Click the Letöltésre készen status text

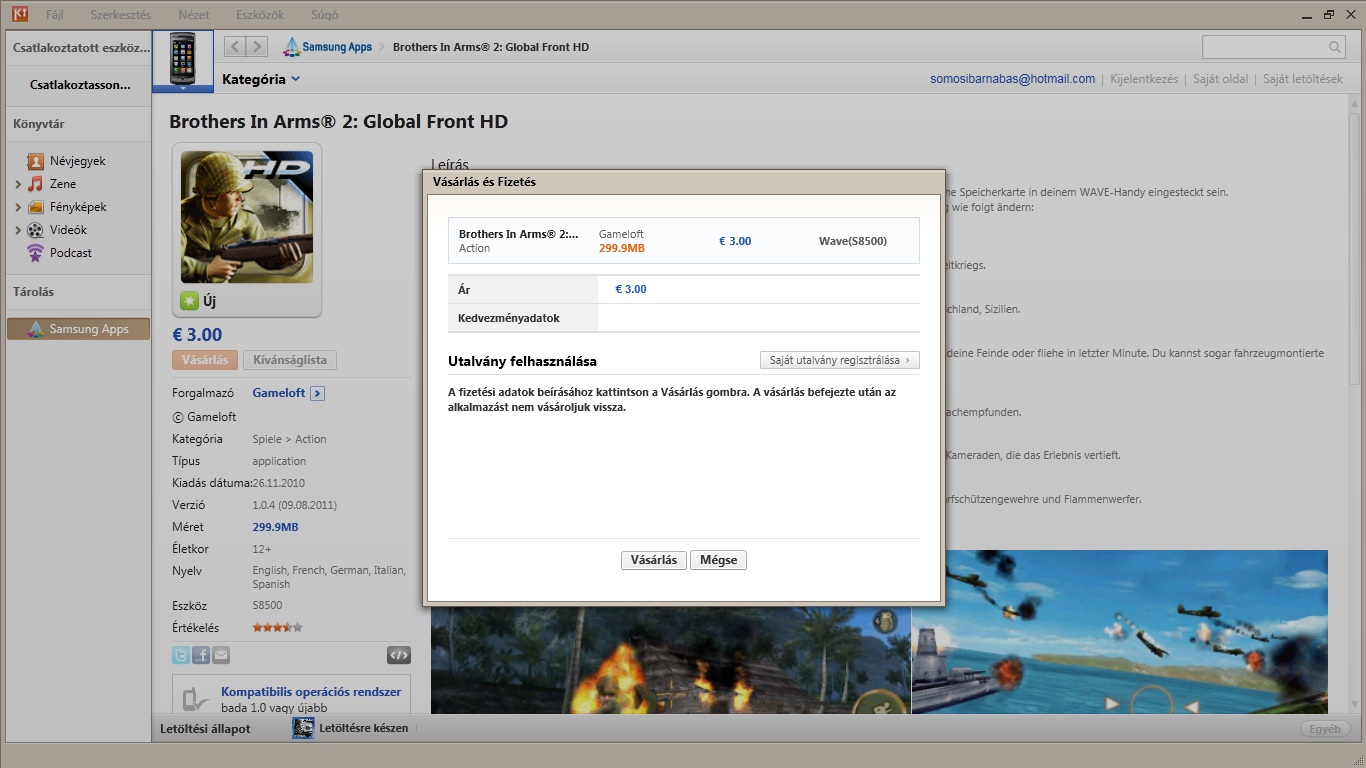tap(364, 728)
